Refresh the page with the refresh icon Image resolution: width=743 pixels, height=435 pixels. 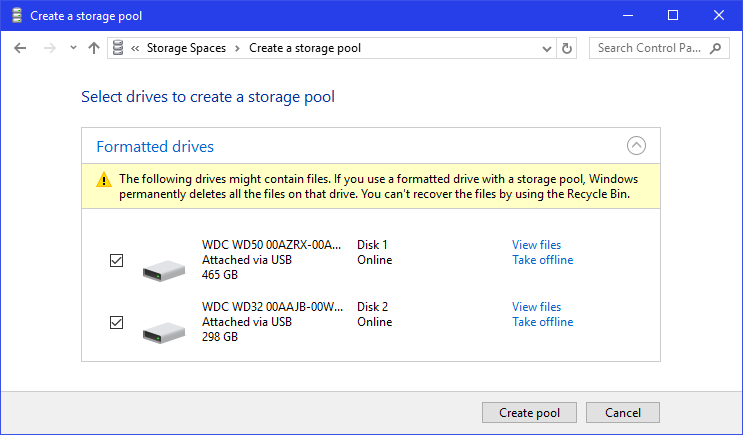566,48
